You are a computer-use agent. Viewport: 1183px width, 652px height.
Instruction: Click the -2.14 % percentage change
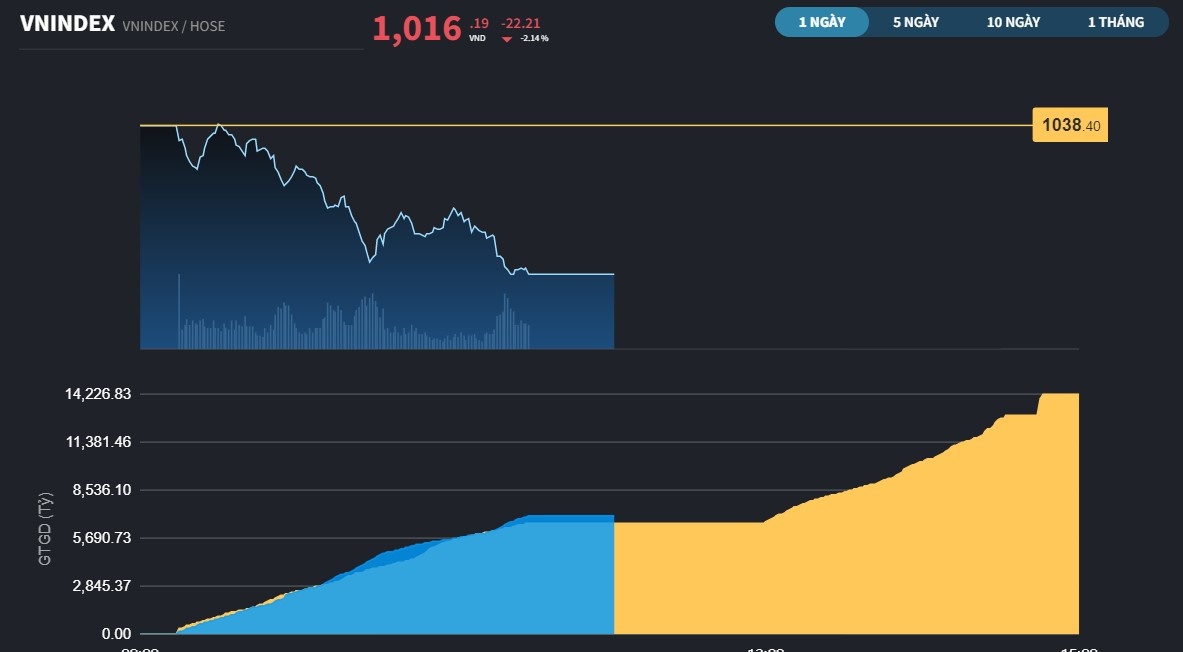coord(535,38)
